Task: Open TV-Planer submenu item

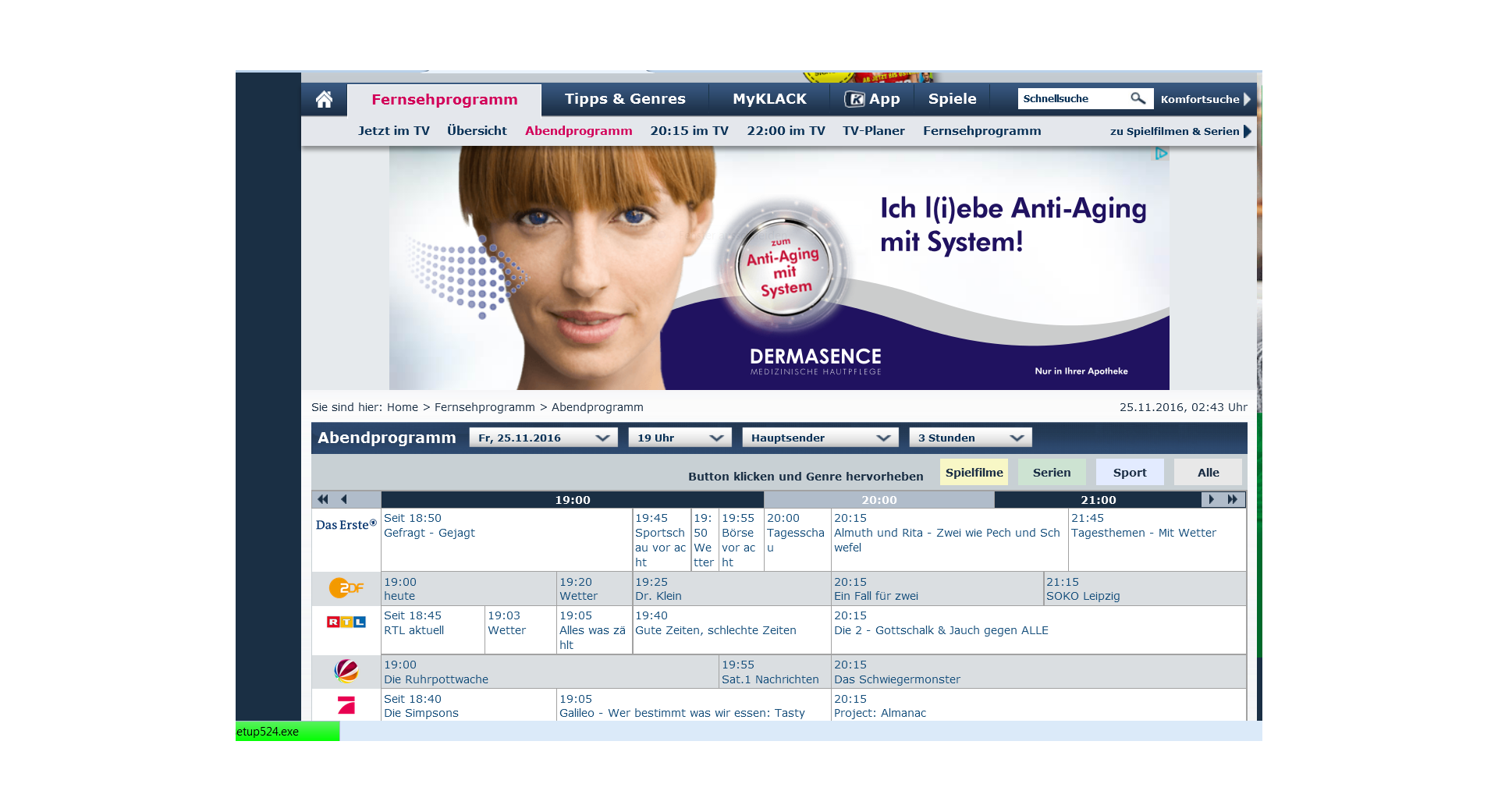Action: pyautogui.click(x=874, y=131)
